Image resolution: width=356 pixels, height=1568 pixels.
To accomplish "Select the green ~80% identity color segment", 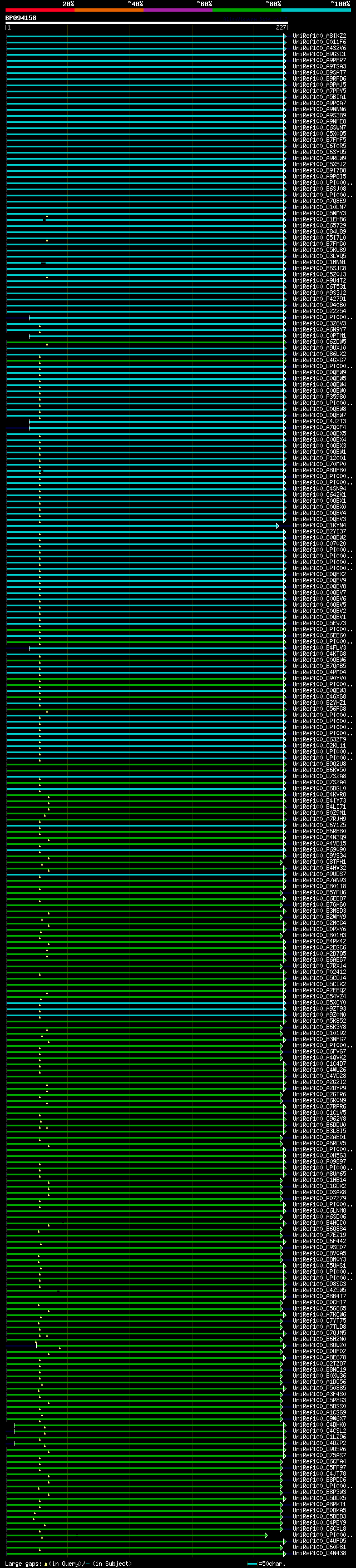I will pos(246,10).
